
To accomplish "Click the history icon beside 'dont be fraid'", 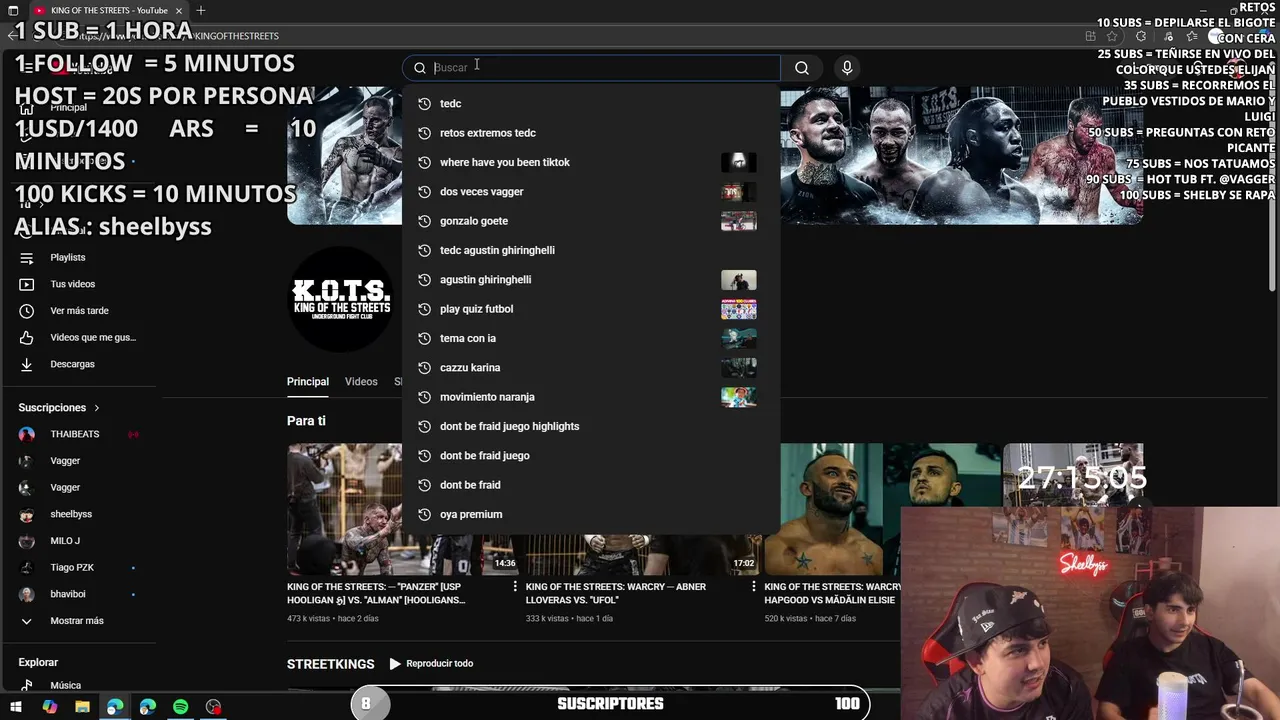I will (x=424, y=485).
